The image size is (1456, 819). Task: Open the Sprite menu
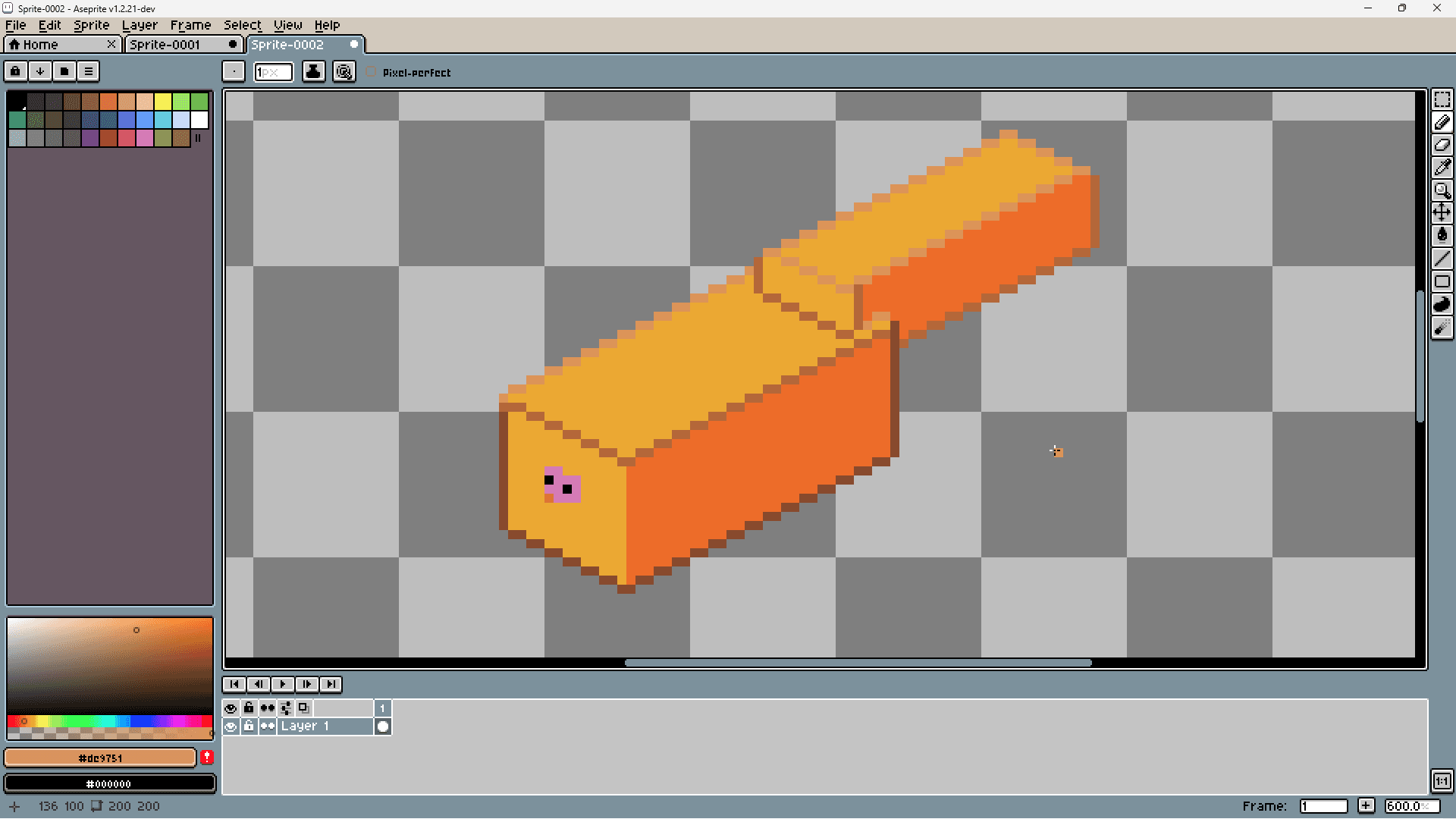(x=91, y=25)
